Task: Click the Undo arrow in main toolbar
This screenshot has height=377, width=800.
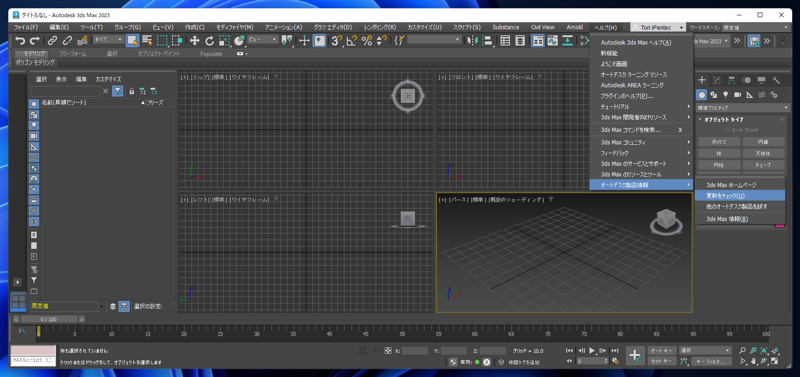Action: (x=20, y=41)
